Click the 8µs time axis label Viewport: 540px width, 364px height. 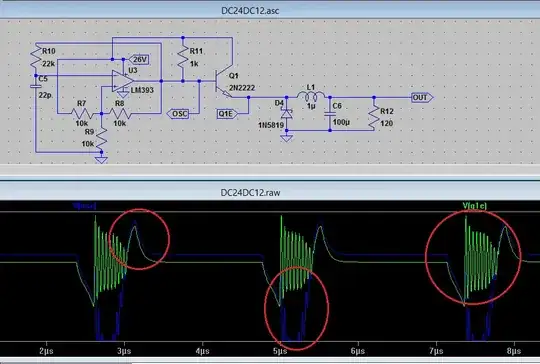click(514, 351)
